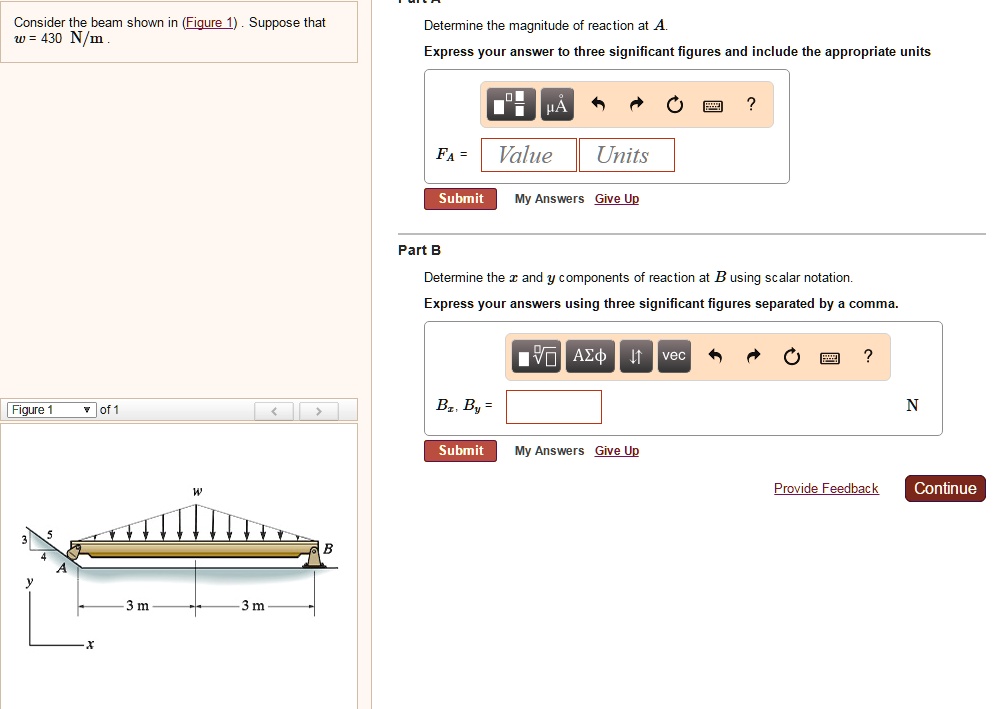Click the previous figure chevron
The height and width of the screenshot is (709, 996).
274,409
